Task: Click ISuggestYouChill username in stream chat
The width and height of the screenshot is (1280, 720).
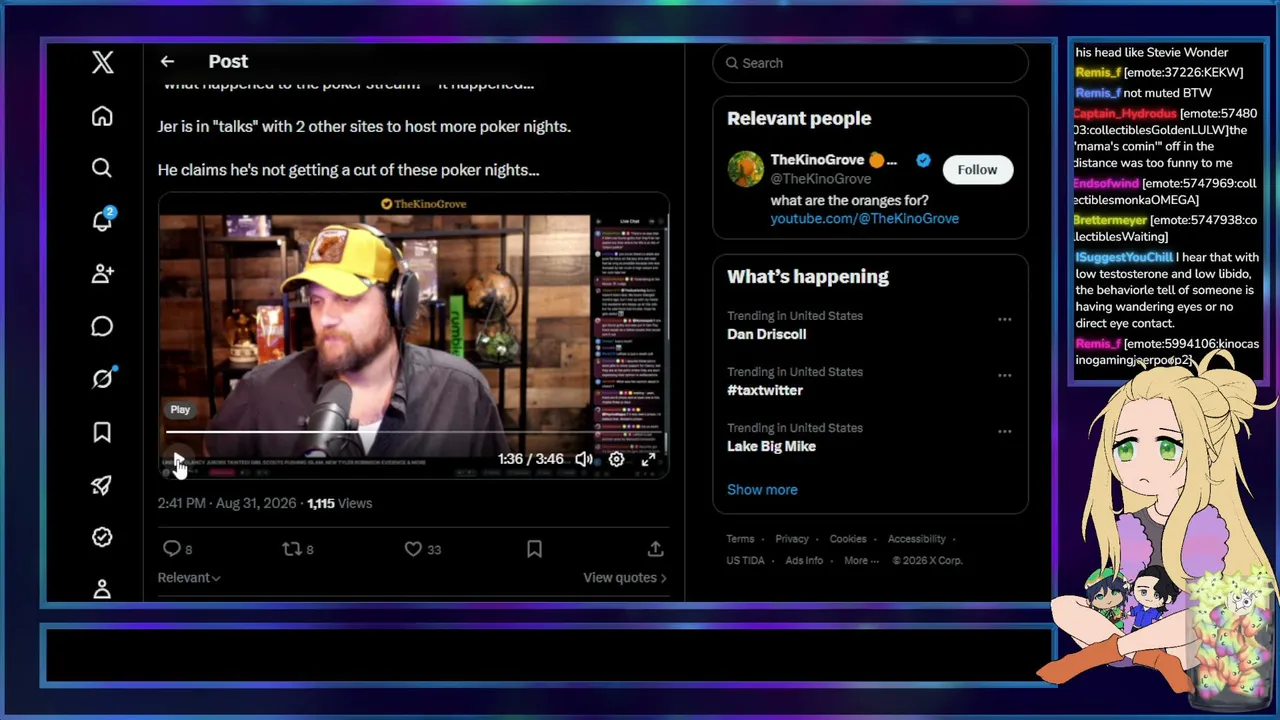Action: click(1125, 257)
